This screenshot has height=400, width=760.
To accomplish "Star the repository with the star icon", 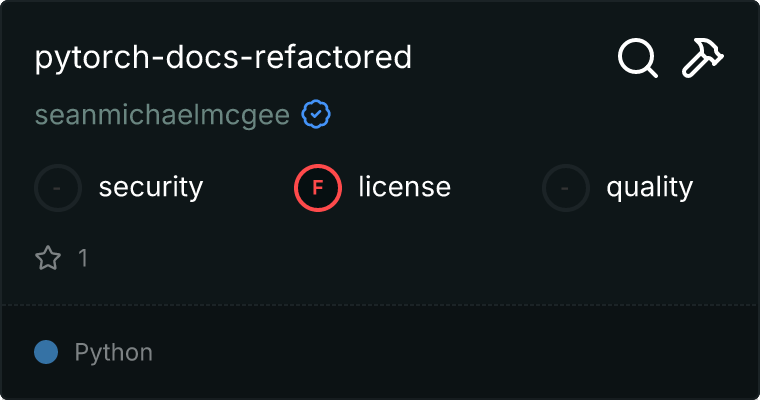I will click(48, 259).
